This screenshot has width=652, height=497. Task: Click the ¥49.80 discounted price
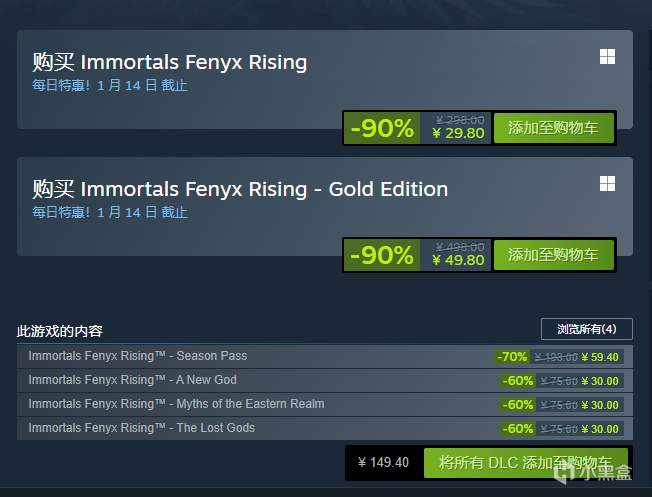point(458,260)
